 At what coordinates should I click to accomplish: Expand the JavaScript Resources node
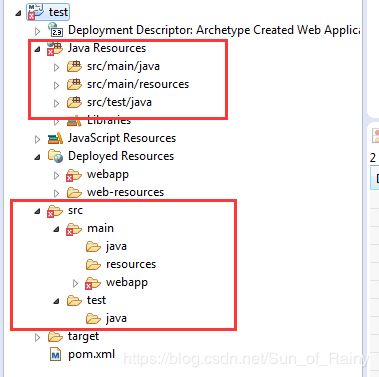coord(37,139)
